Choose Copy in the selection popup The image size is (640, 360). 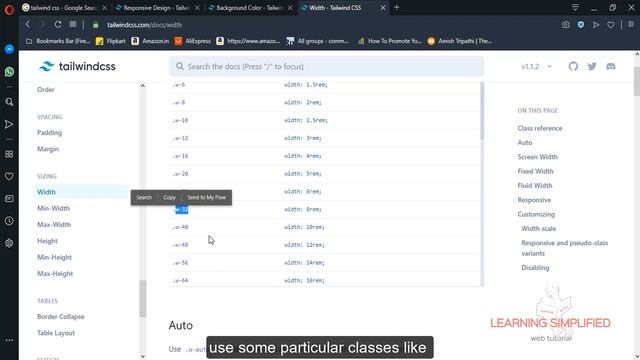point(169,198)
